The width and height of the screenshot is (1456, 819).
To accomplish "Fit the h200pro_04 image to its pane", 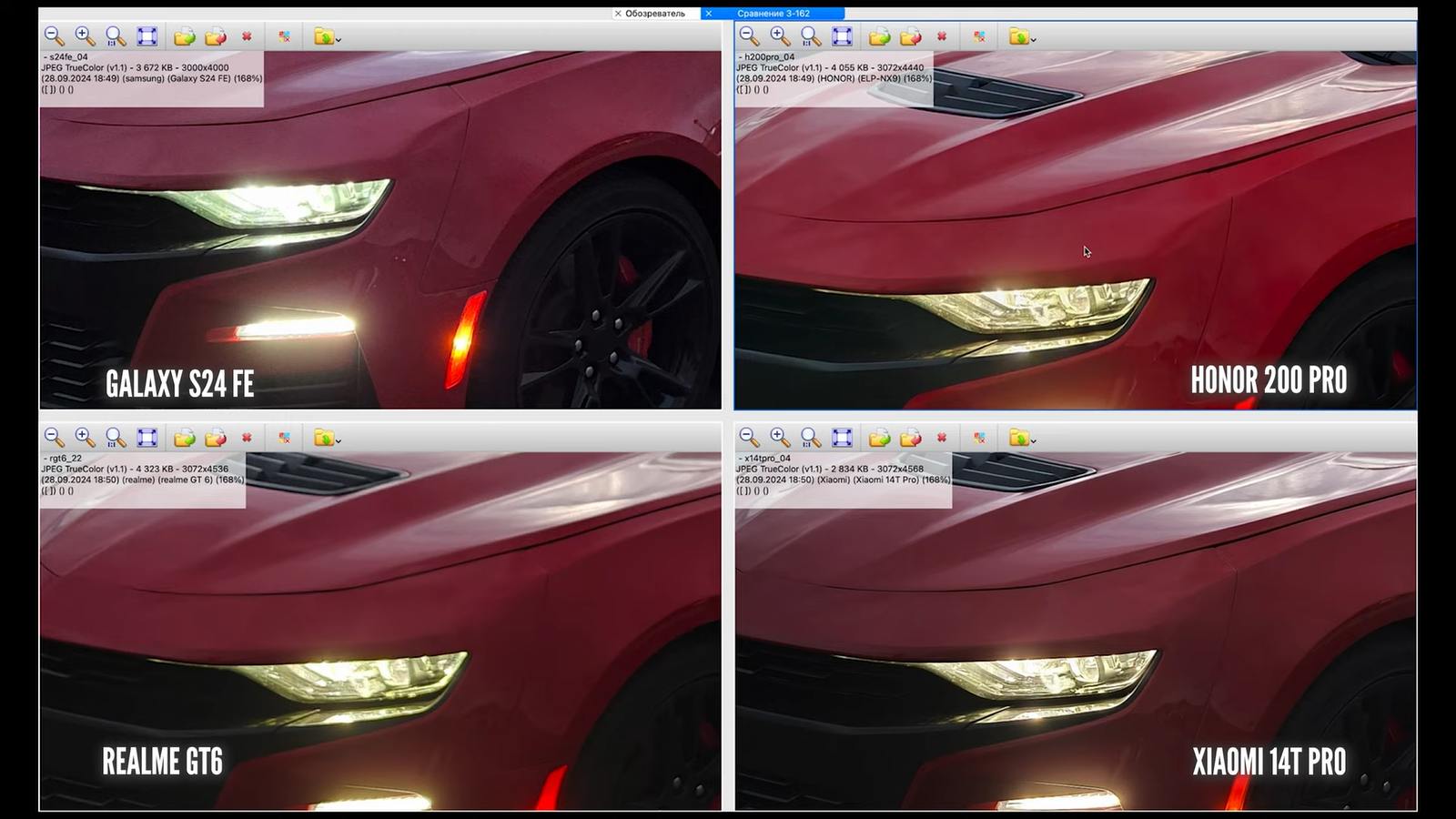I will (842, 36).
